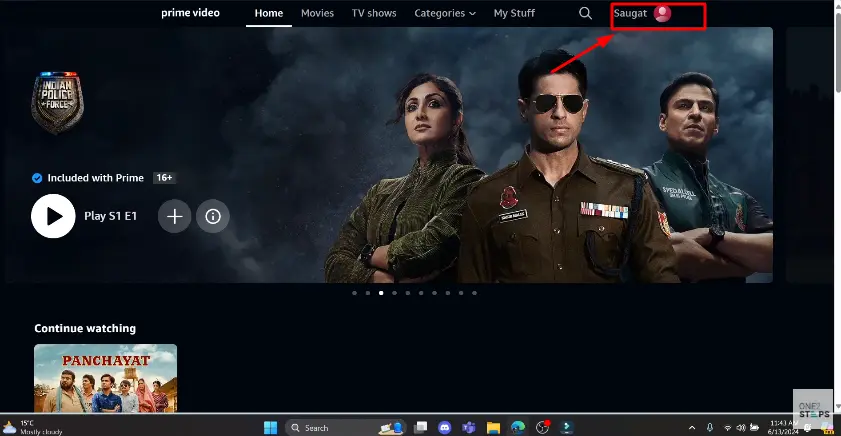The width and height of the screenshot is (841, 436).
Task: Select the Home tab
Action: pos(269,13)
